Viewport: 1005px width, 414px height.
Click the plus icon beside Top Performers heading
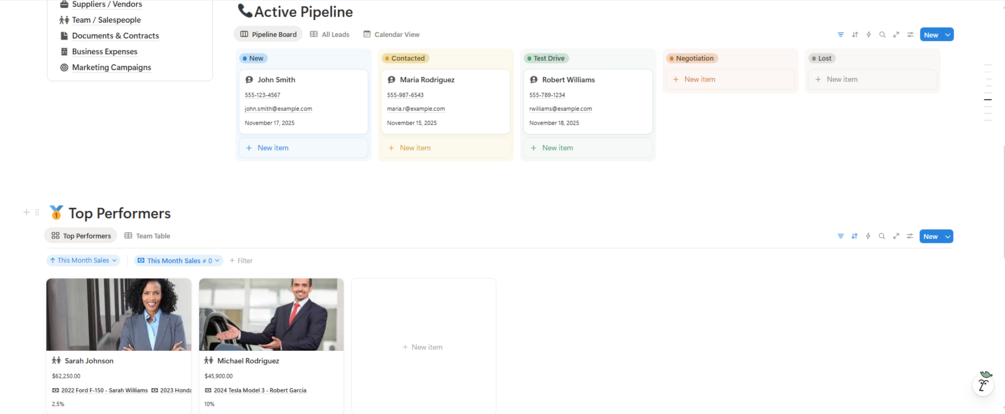pos(26,212)
